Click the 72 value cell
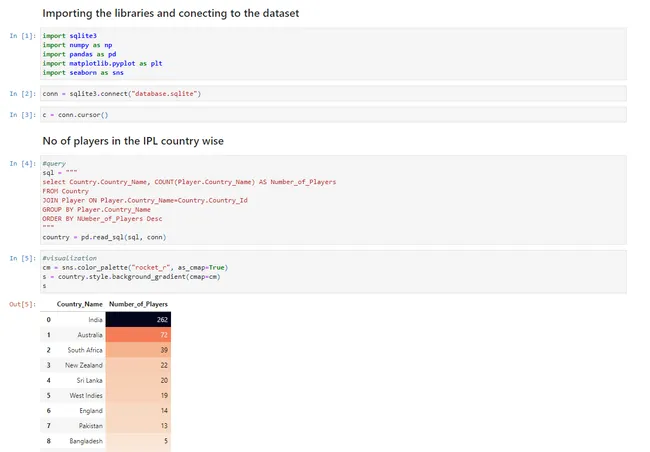650x452 pixels. (x=138, y=335)
